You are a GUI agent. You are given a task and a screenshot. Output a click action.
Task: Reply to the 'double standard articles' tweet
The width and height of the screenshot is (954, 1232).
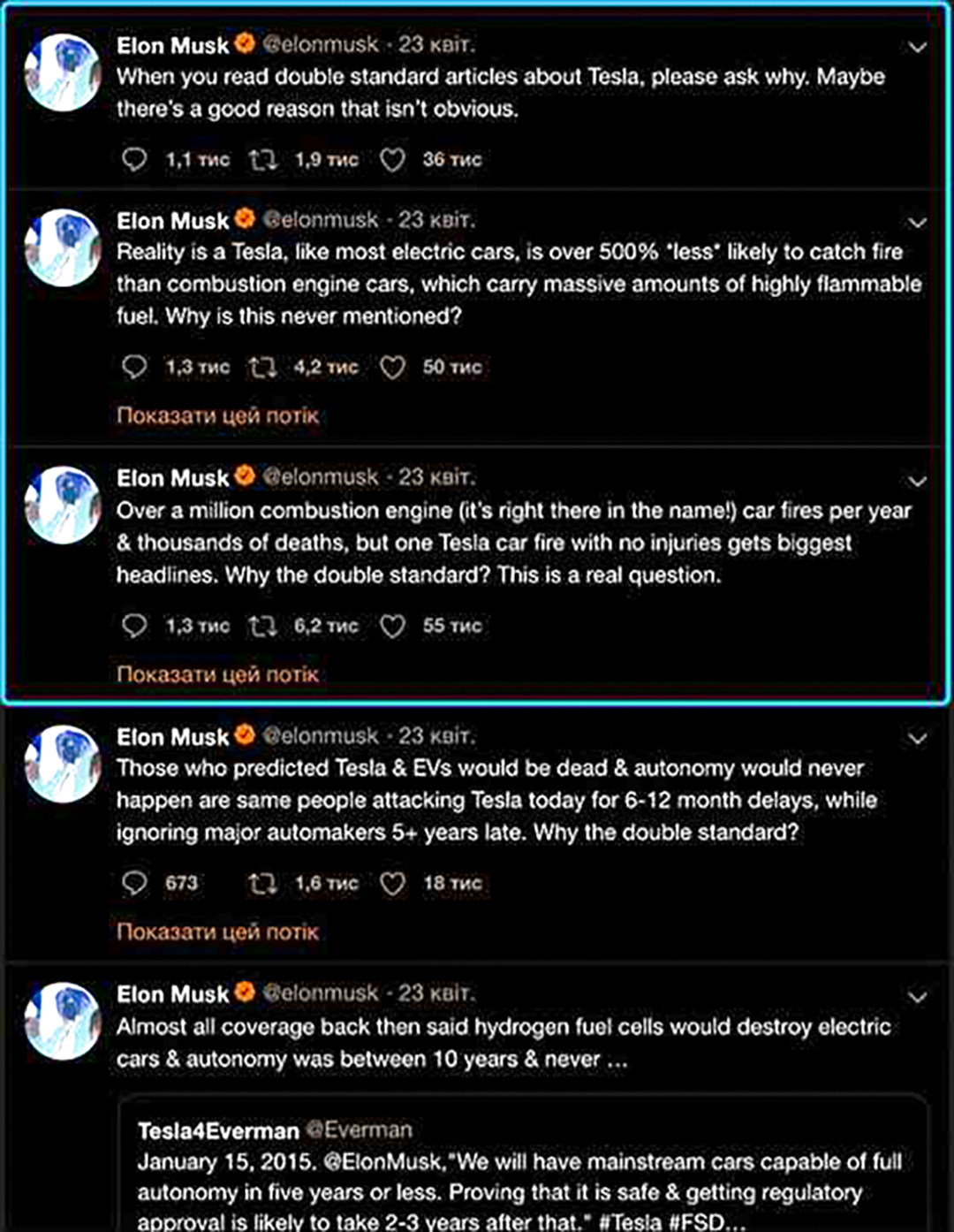coord(134,160)
